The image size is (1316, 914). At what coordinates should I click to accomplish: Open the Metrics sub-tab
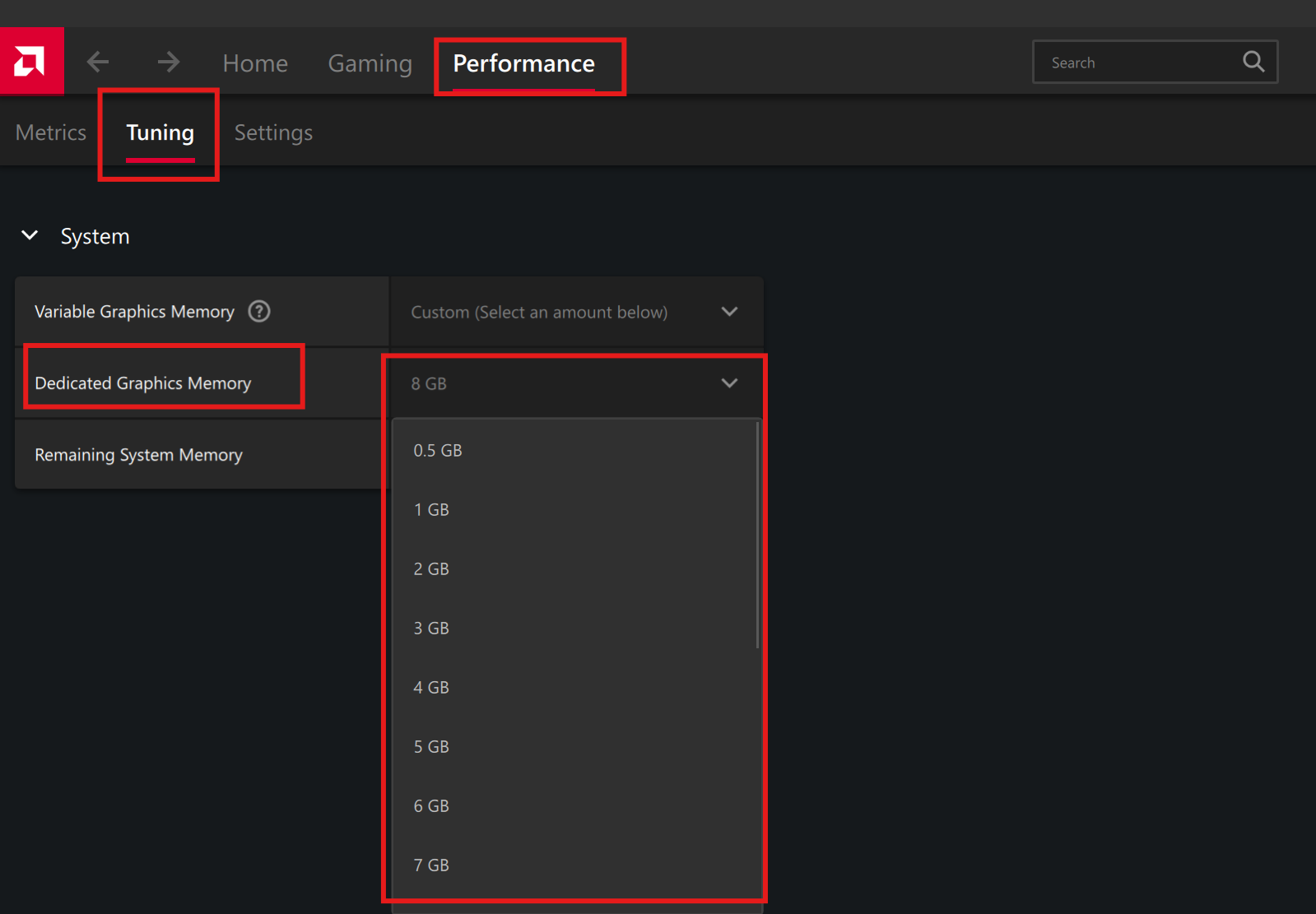click(x=51, y=132)
